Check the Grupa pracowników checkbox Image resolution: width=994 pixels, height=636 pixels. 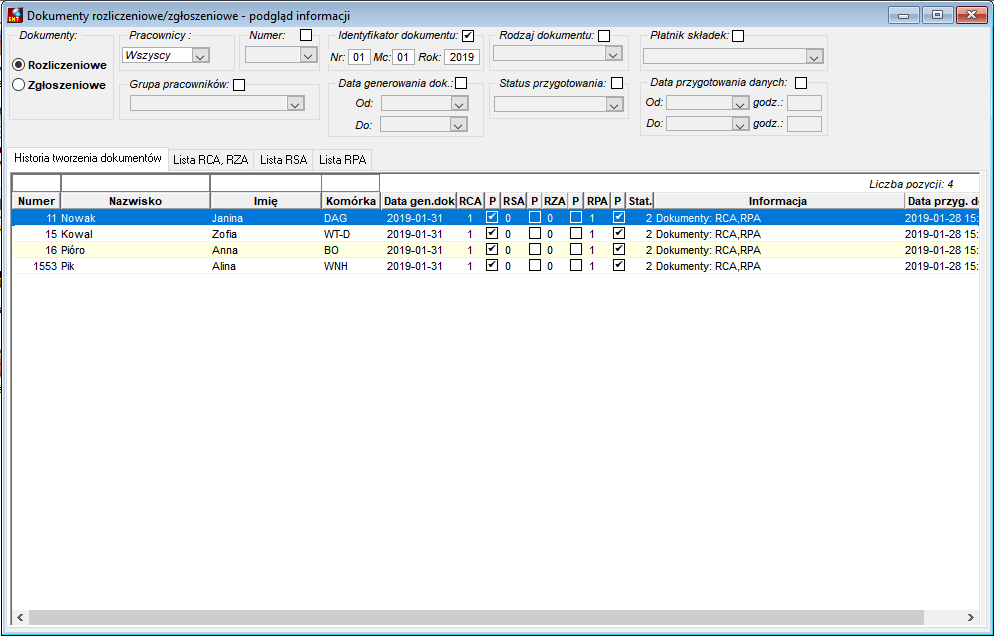coord(239,85)
